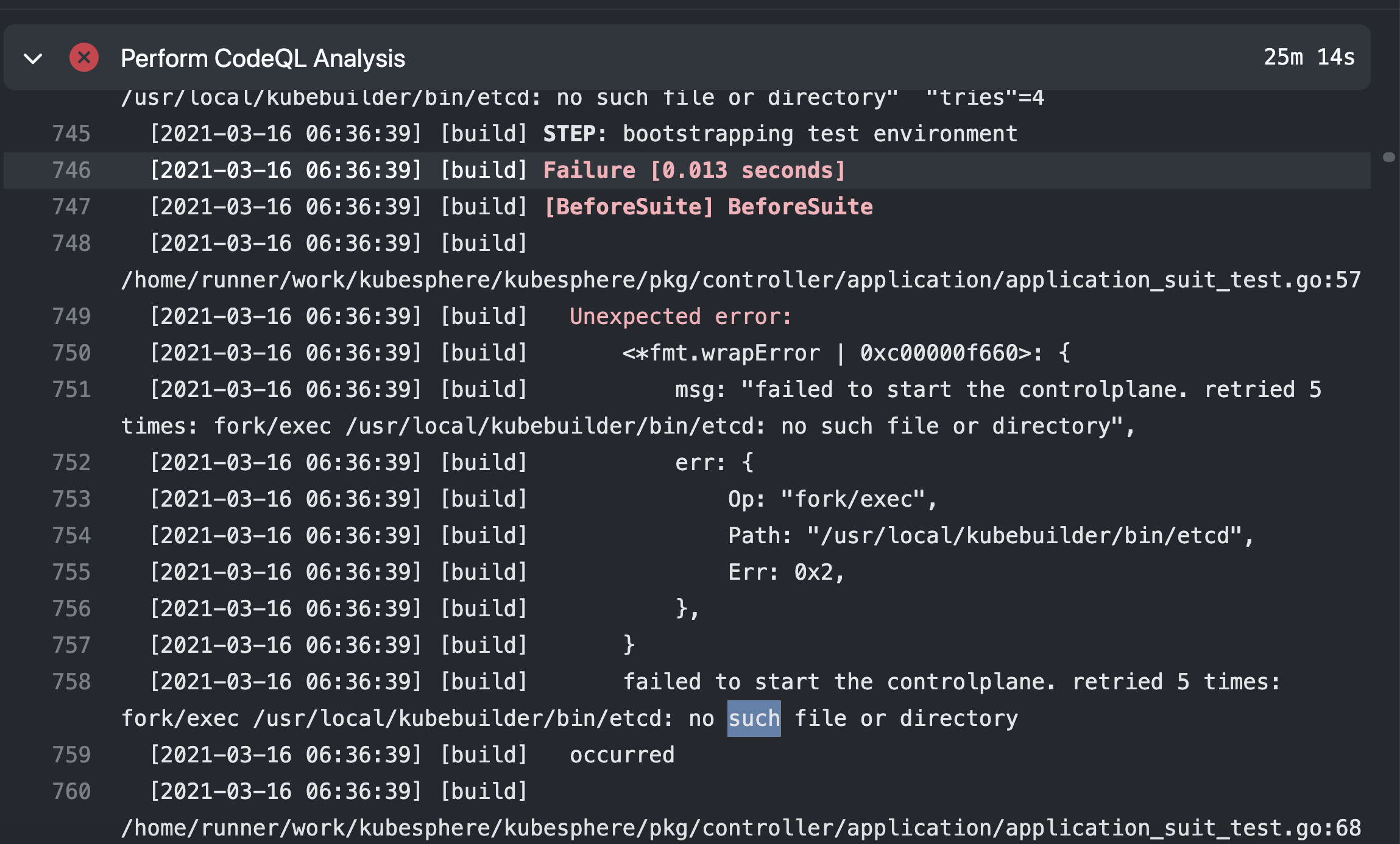Collapse the Perform CodeQL Analysis step
This screenshot has height=844, width=1400.
[x=34, y=58]
